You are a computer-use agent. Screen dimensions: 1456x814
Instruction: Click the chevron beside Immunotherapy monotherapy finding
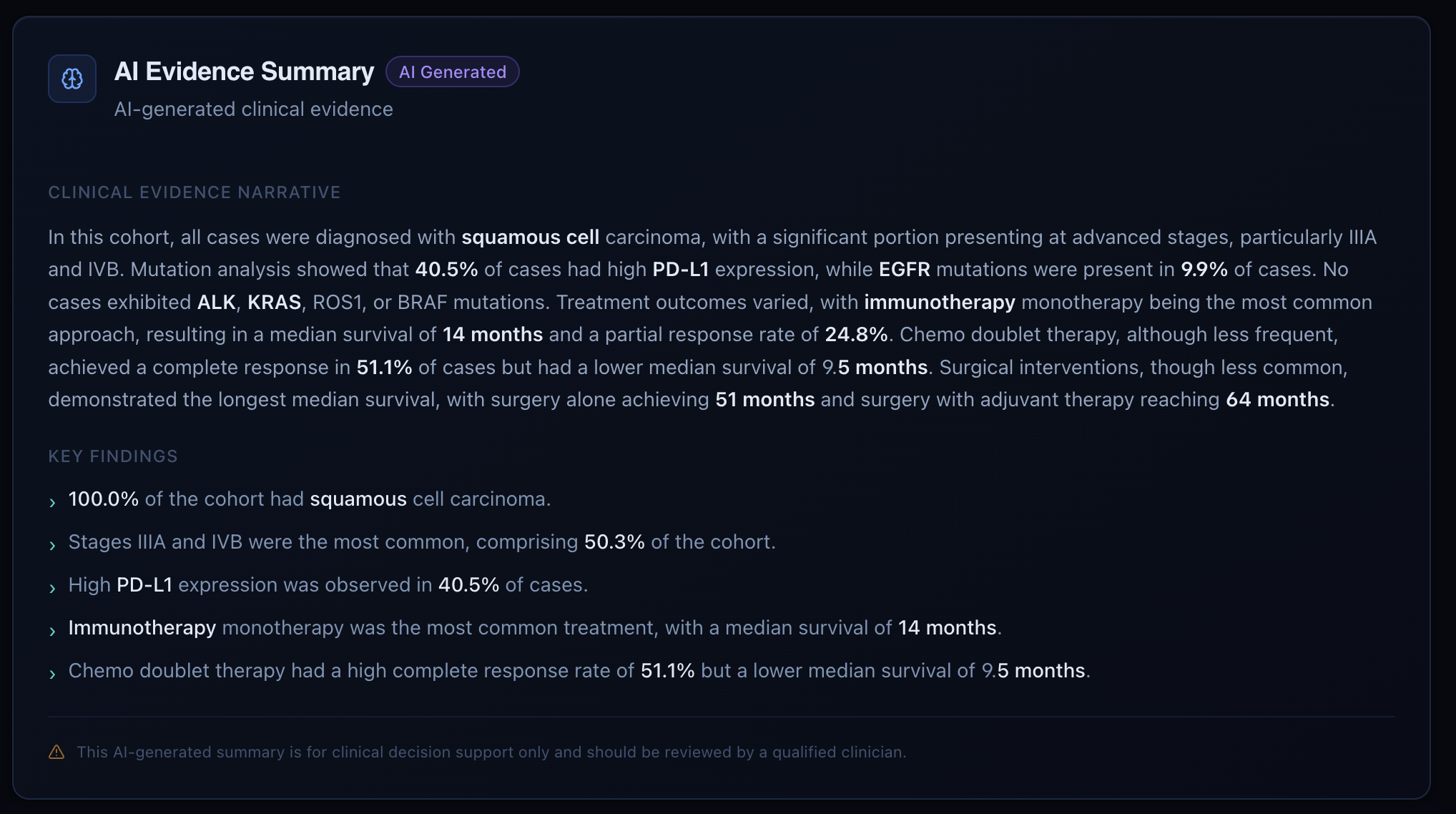(x=52, y=631)
